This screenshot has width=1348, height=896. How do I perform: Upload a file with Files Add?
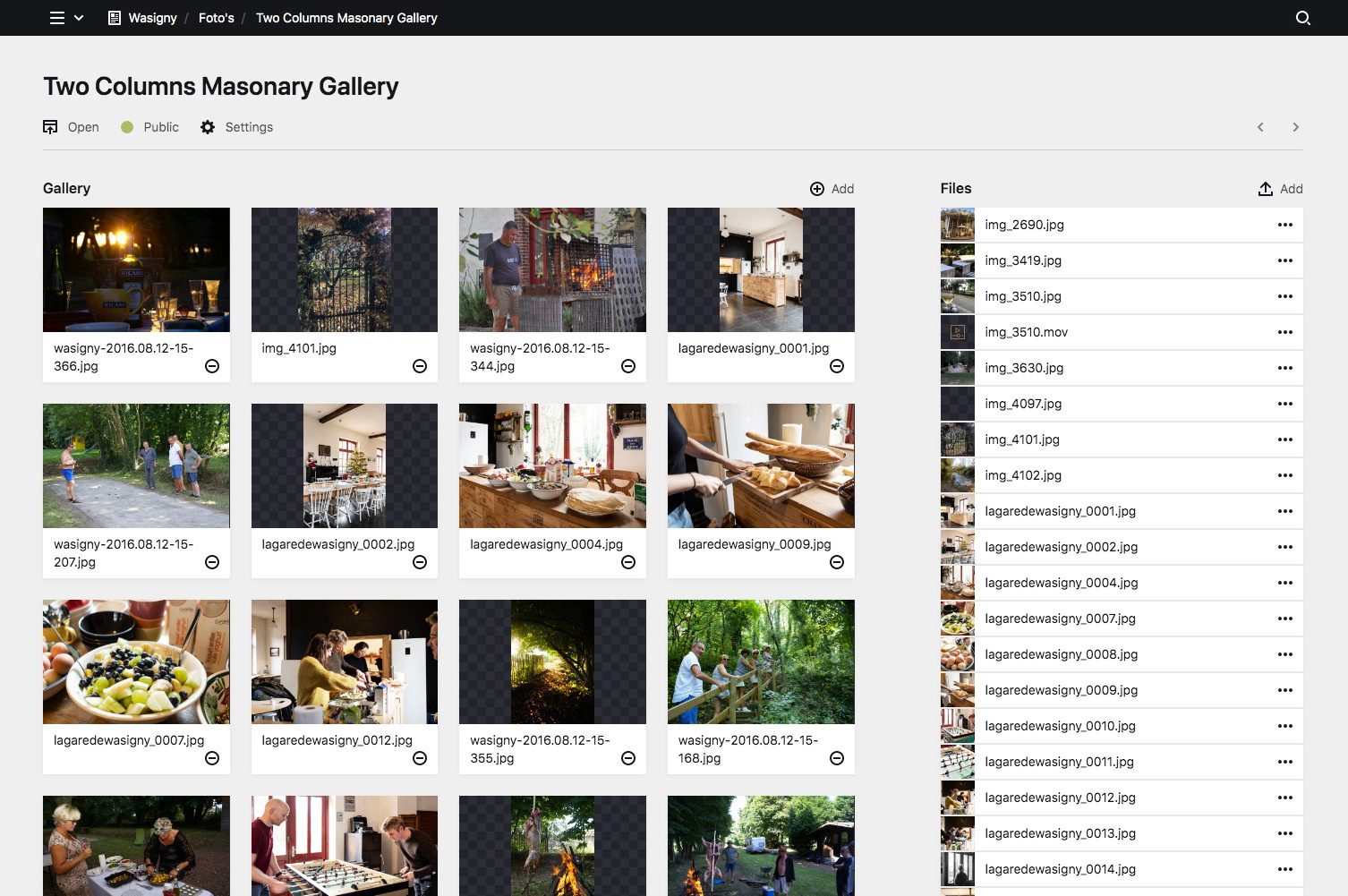[1281, 189]
